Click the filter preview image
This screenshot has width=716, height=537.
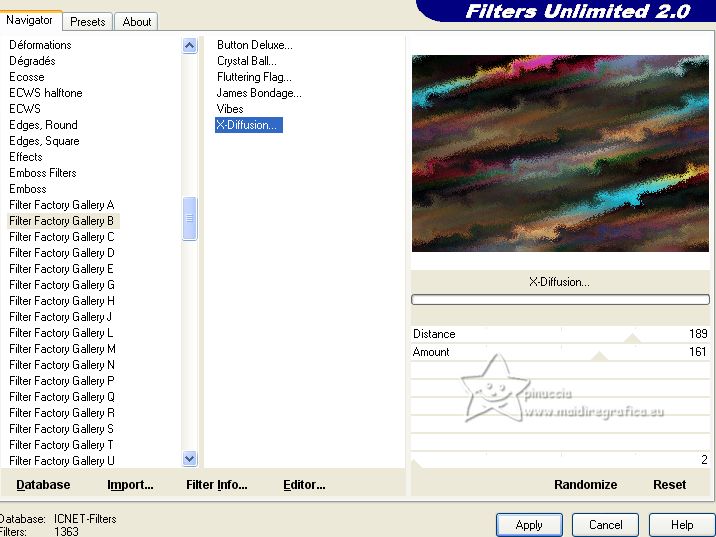point(560,153)
